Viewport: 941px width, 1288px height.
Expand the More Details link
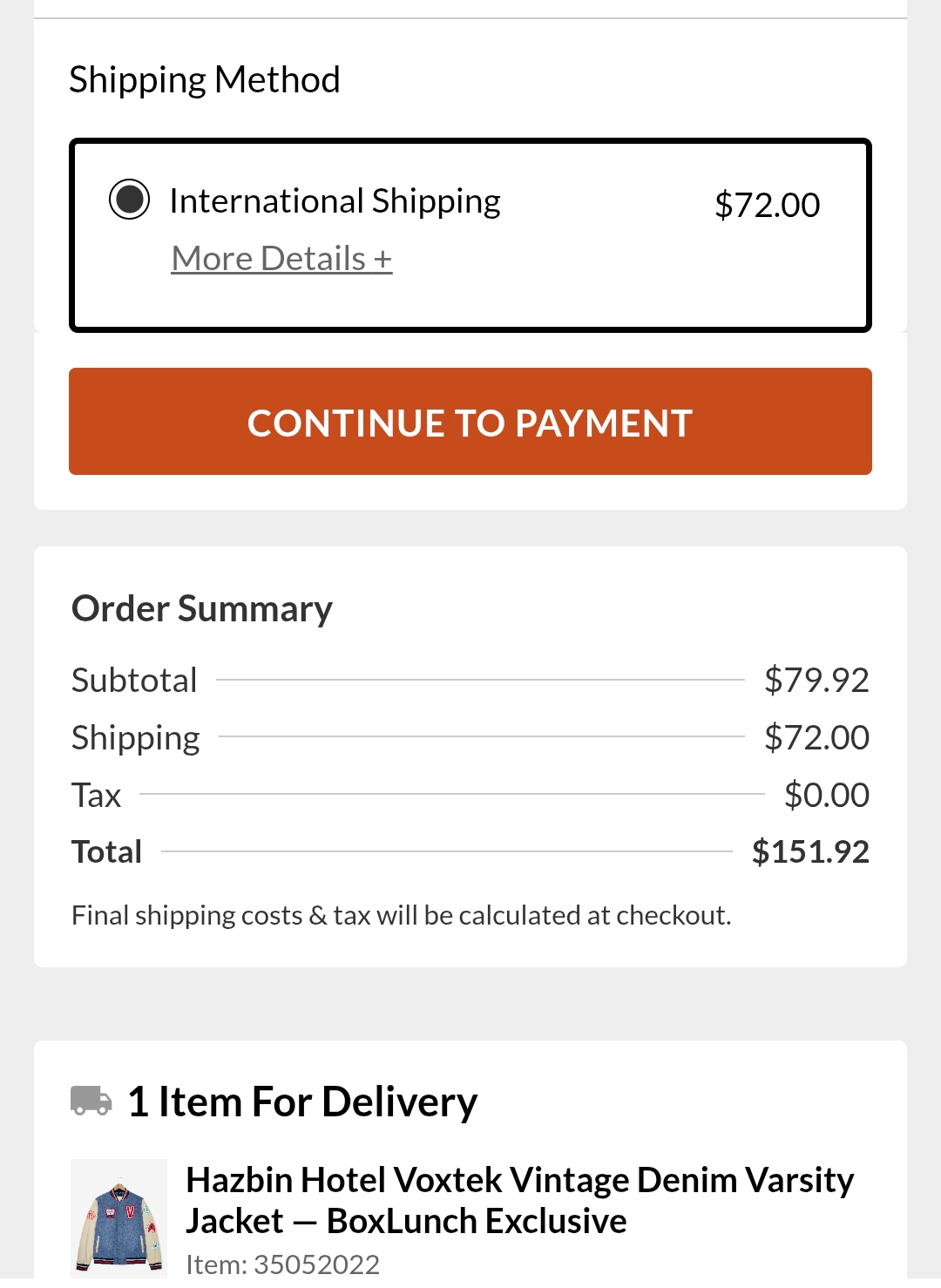pos(281,259)
